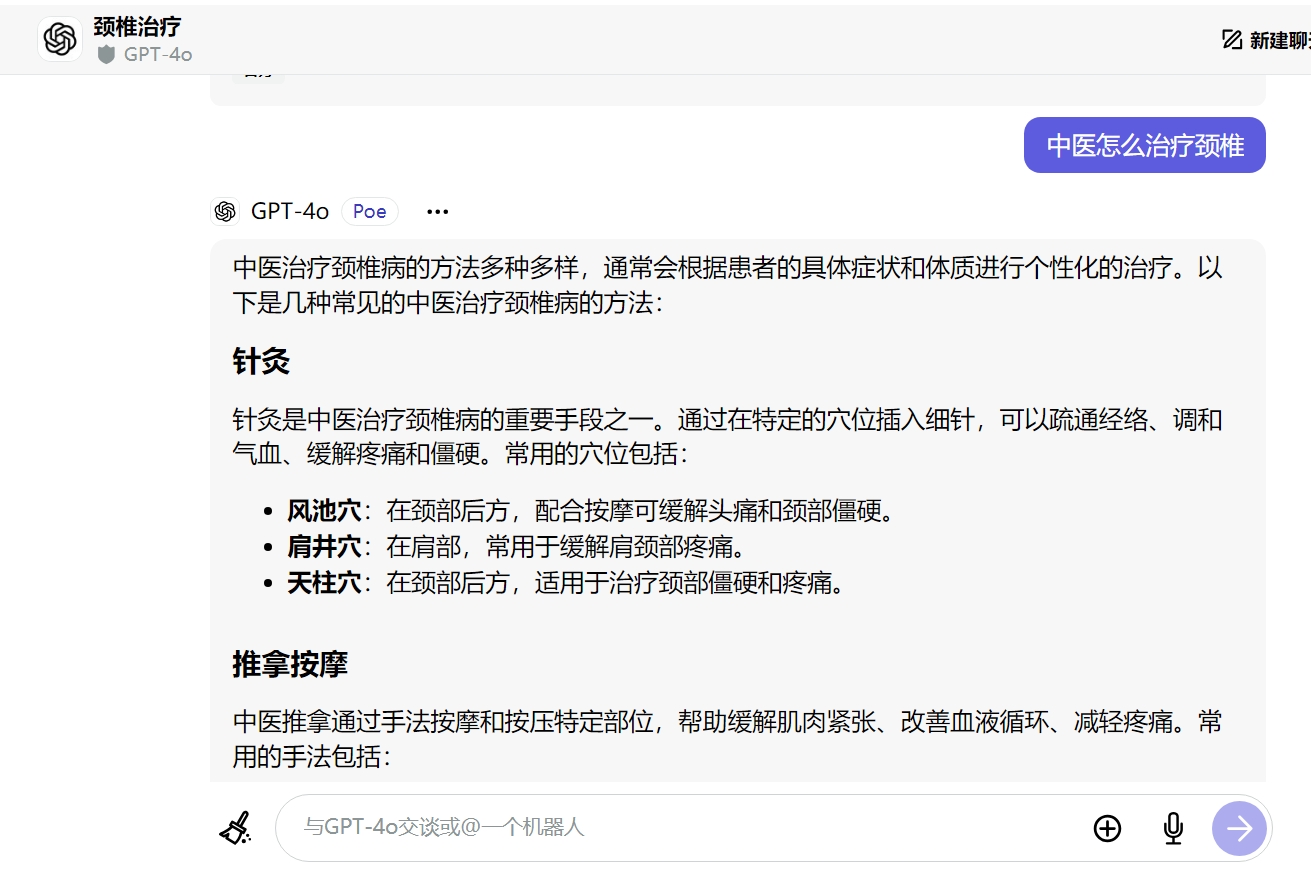Image resolution: width=1311 pixels, height=881 pixels.
Task: Click the GPT-4o name above the reply
Action: [x=290, y=212]
